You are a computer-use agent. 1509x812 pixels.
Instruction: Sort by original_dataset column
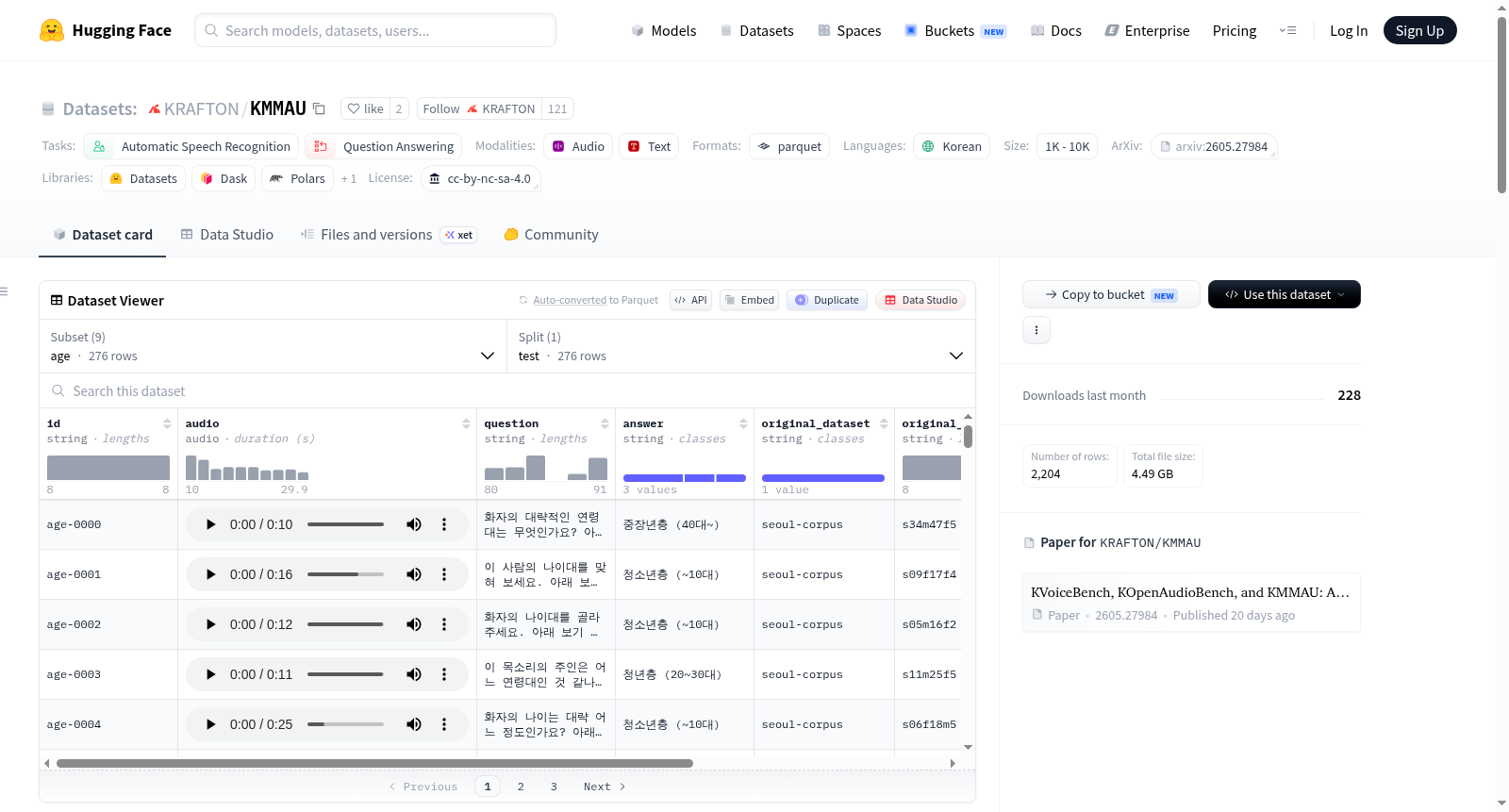point(884,423)
